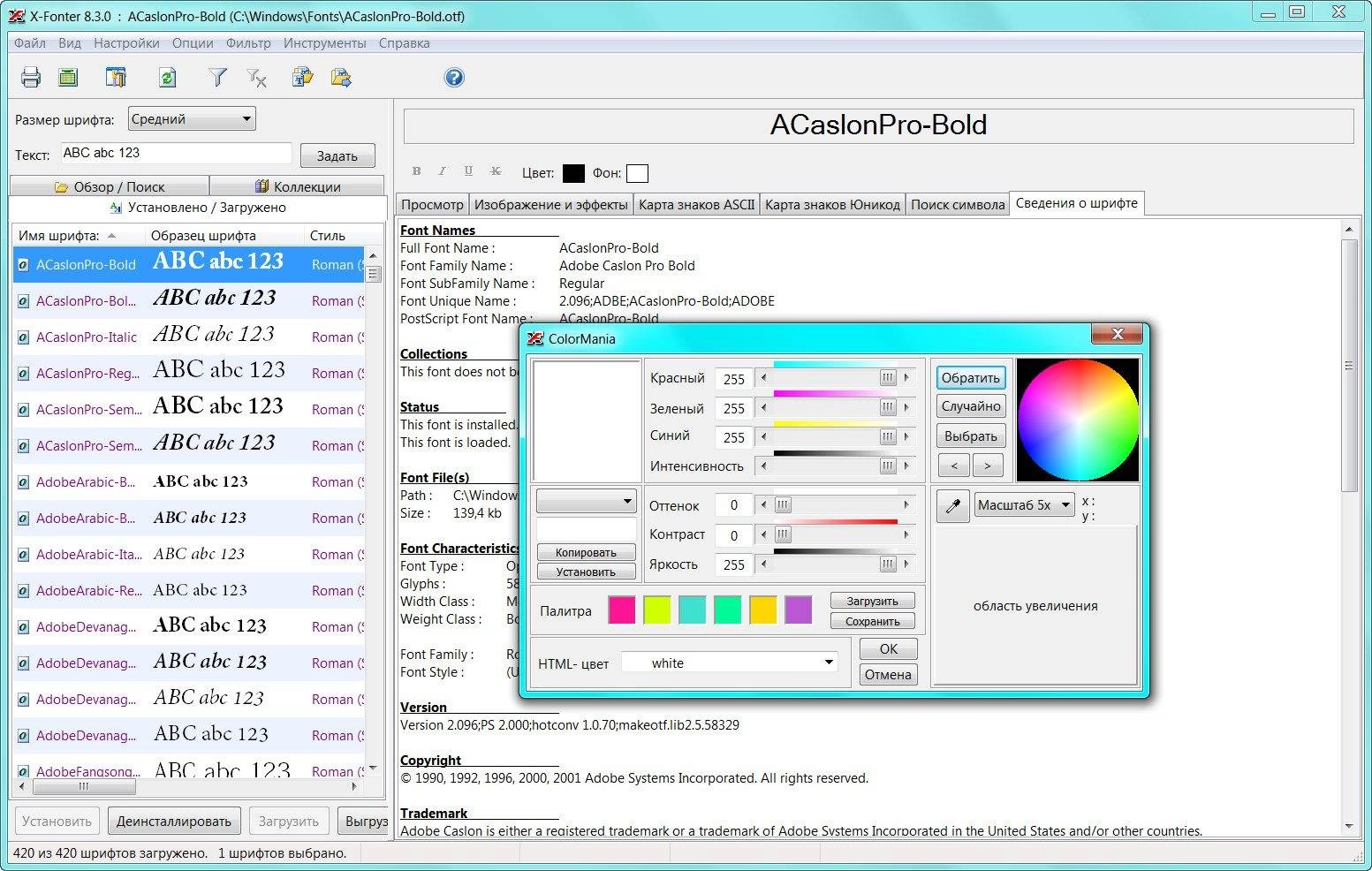Screen dimensions: 1372x871
Task: Toggle bold B formatting button
Action: (416, 171)
